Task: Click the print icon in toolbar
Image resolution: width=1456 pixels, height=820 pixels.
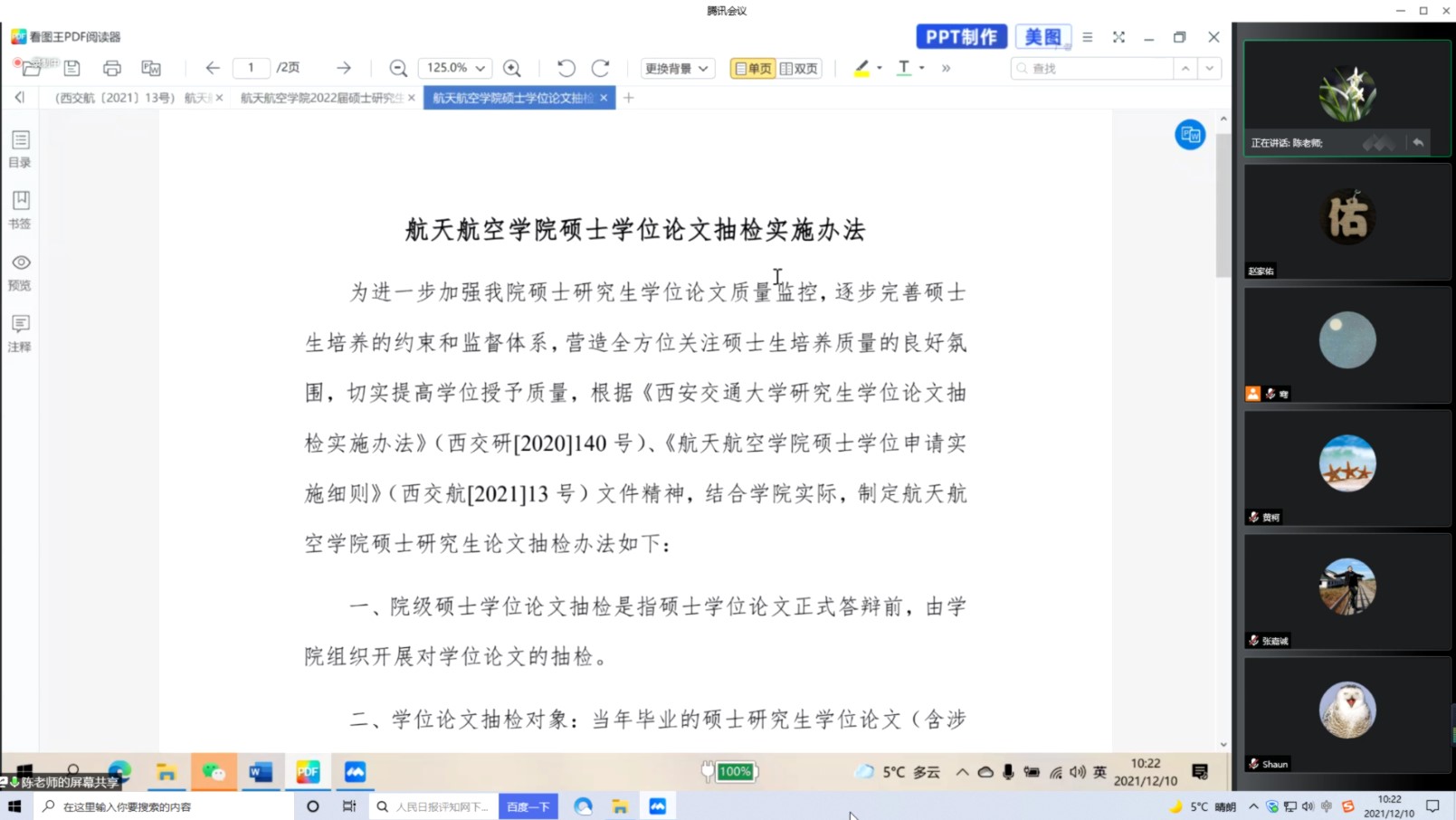Action: coord(111,68)
